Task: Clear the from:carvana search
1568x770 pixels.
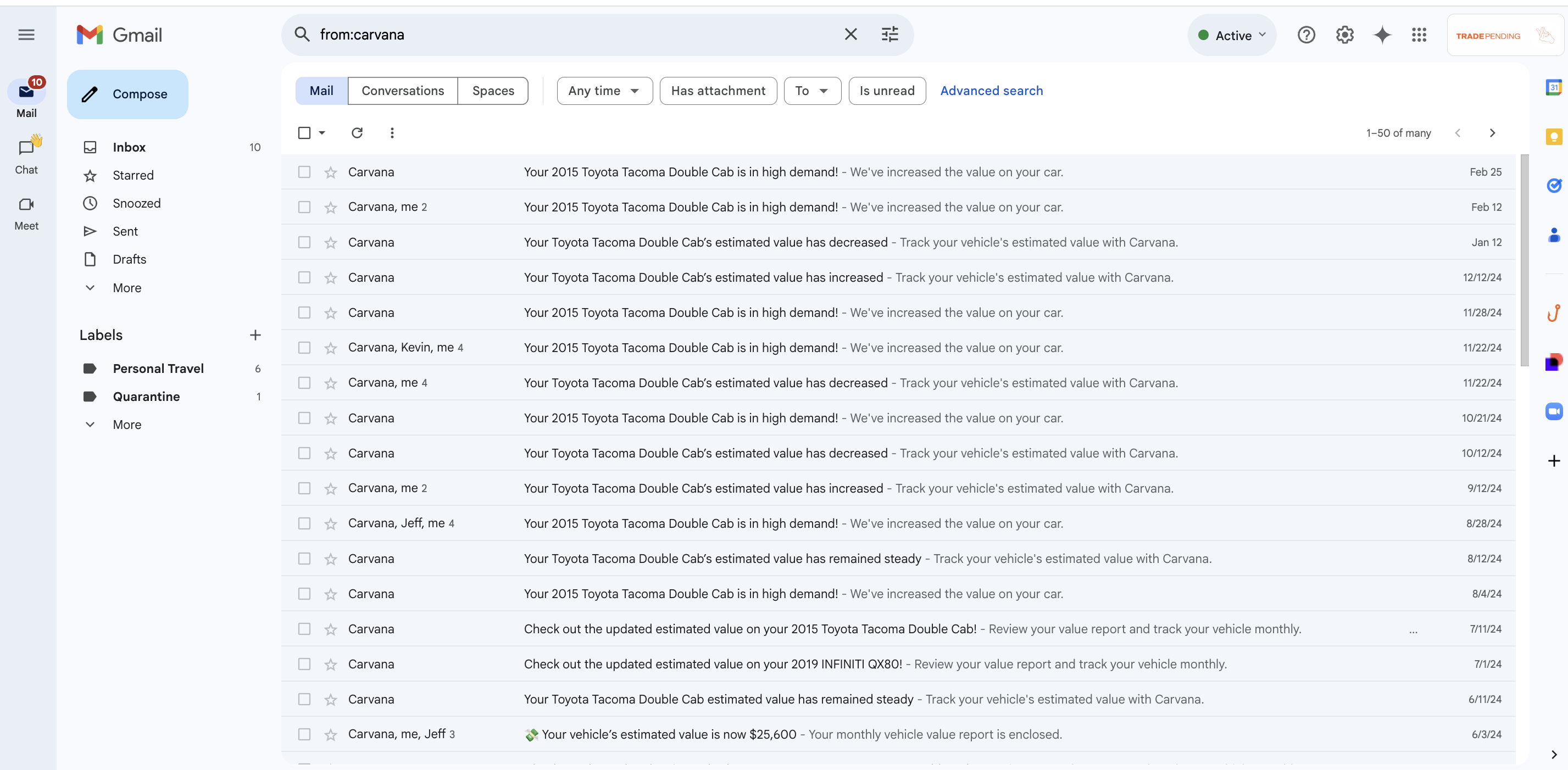Action: click(850, 35)
